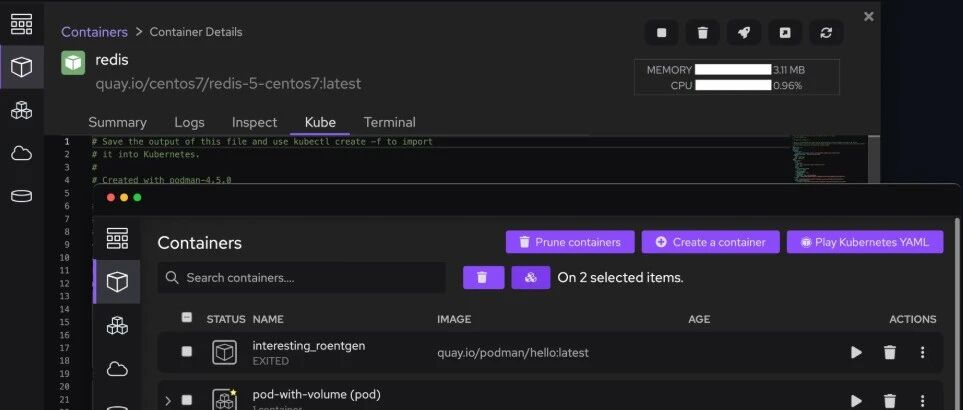The width and height of the screenshot is (963, 410).
Task: Open Dashboard icon in back window sidebar
Action: pyautogui.click(x=21, y=24)
